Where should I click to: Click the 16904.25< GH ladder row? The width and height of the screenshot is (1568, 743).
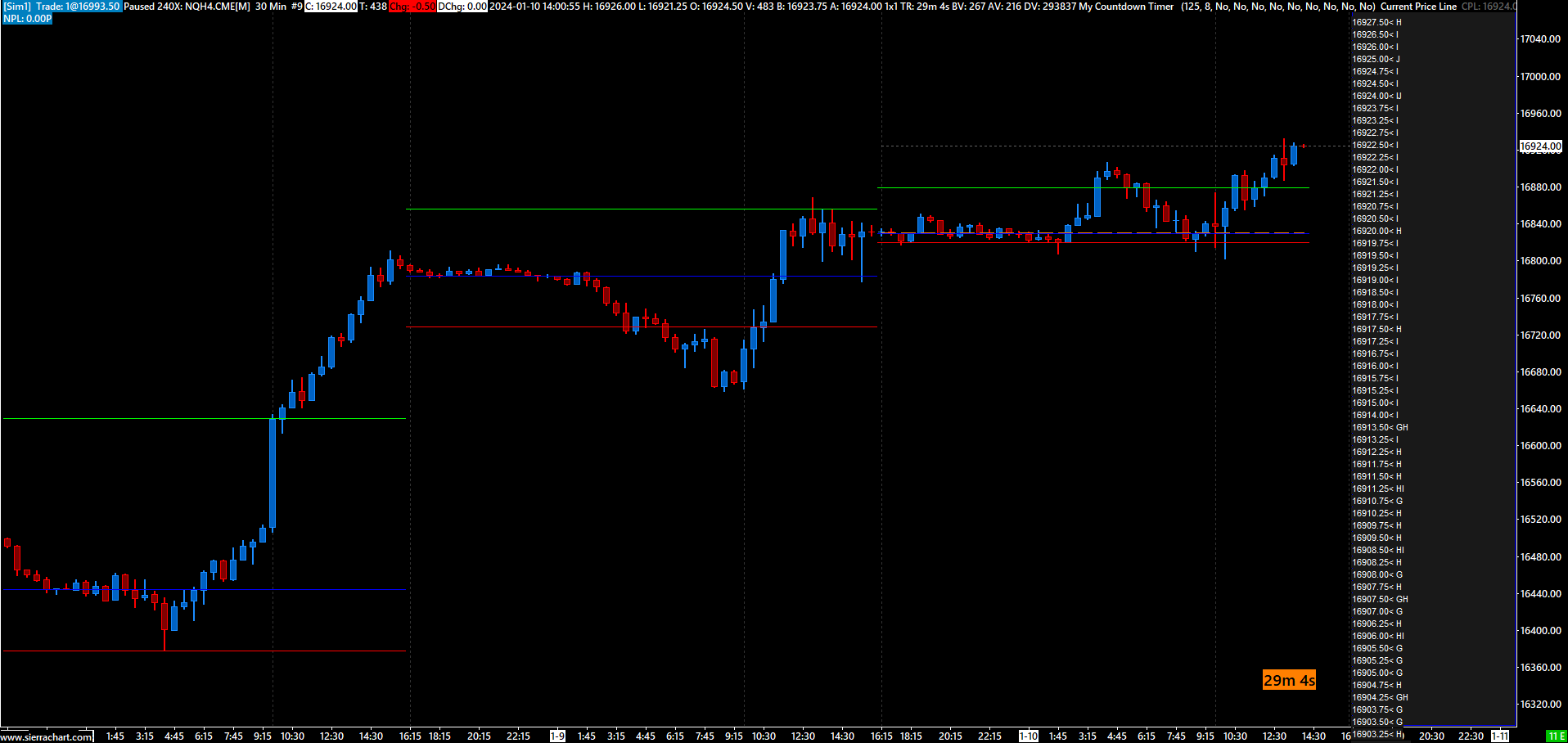[1381, 697]
